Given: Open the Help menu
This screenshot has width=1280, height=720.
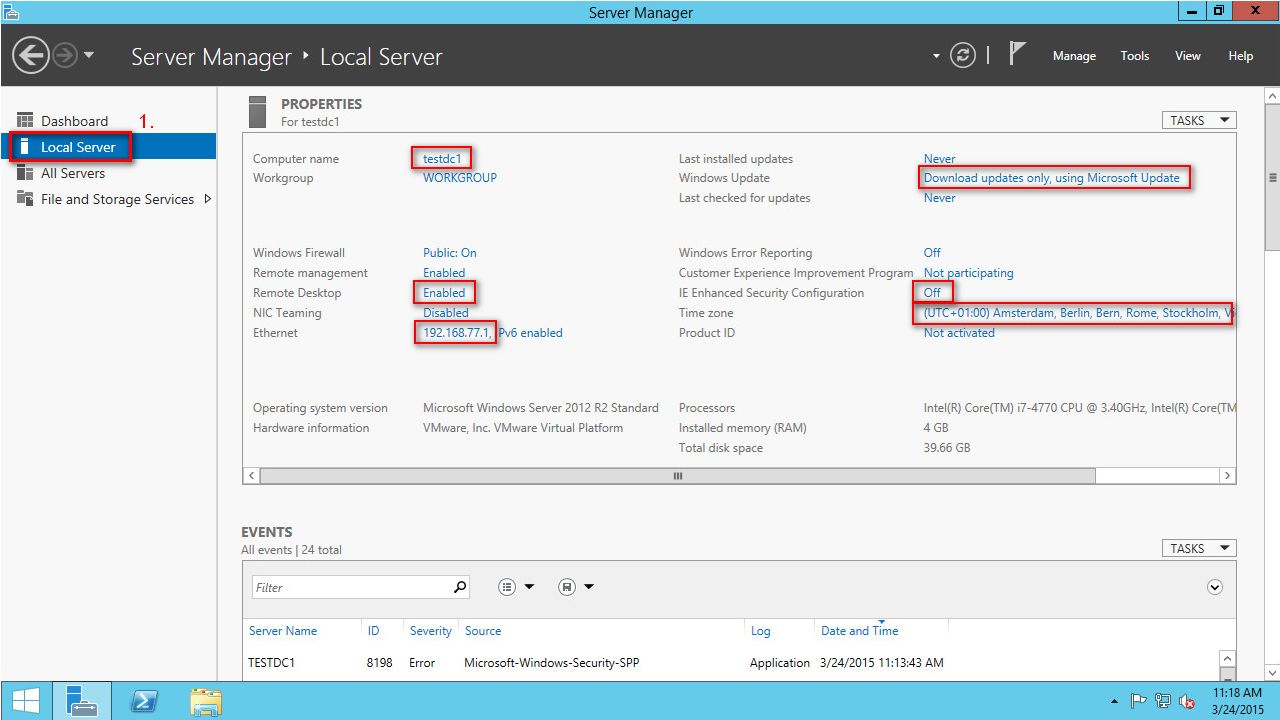Looking at the screenshot, I should [x=1241, y=56].
